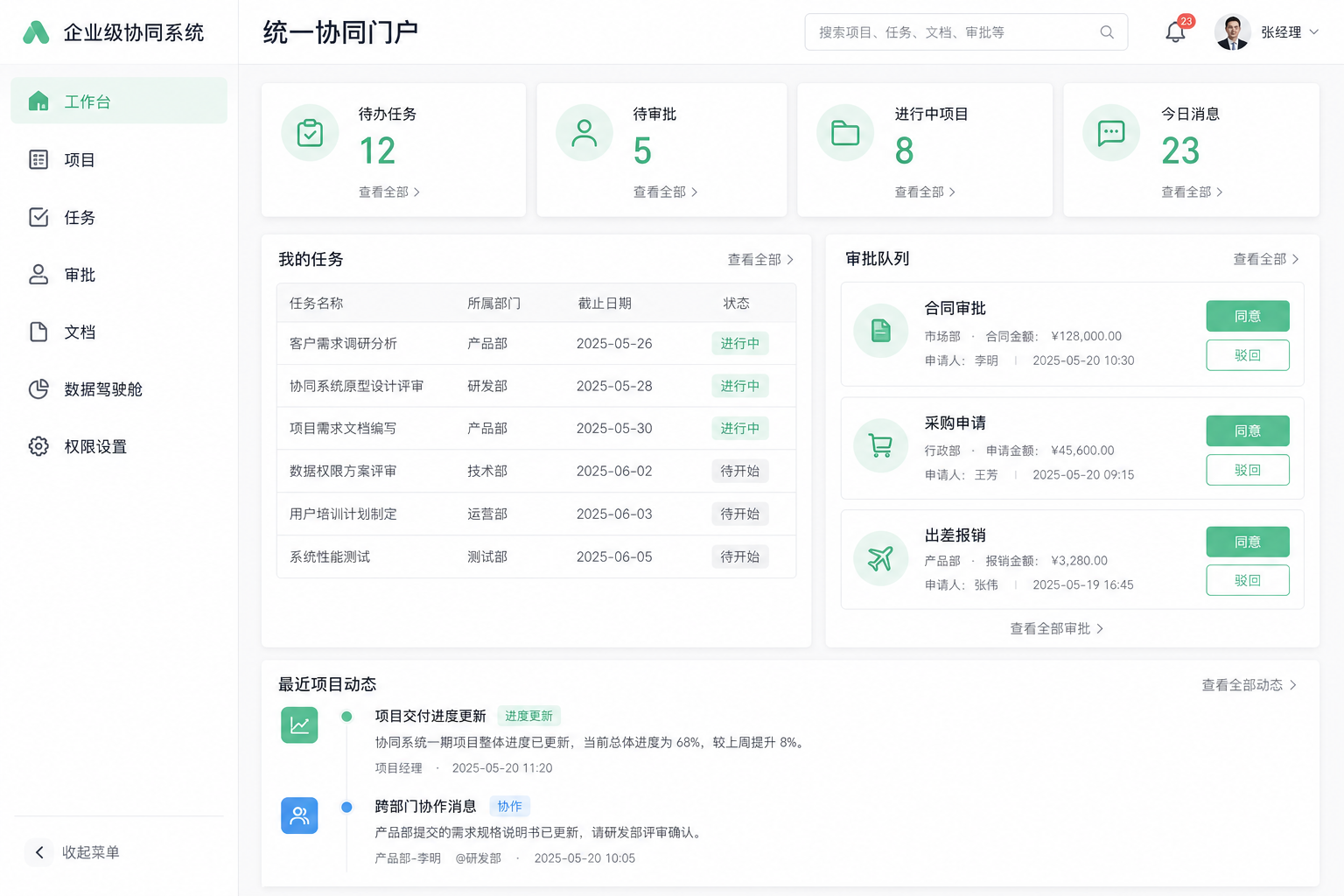1344x896 pixels.
Task: Click 进行中 status of 客户需求调研分析
Action: 740,344
